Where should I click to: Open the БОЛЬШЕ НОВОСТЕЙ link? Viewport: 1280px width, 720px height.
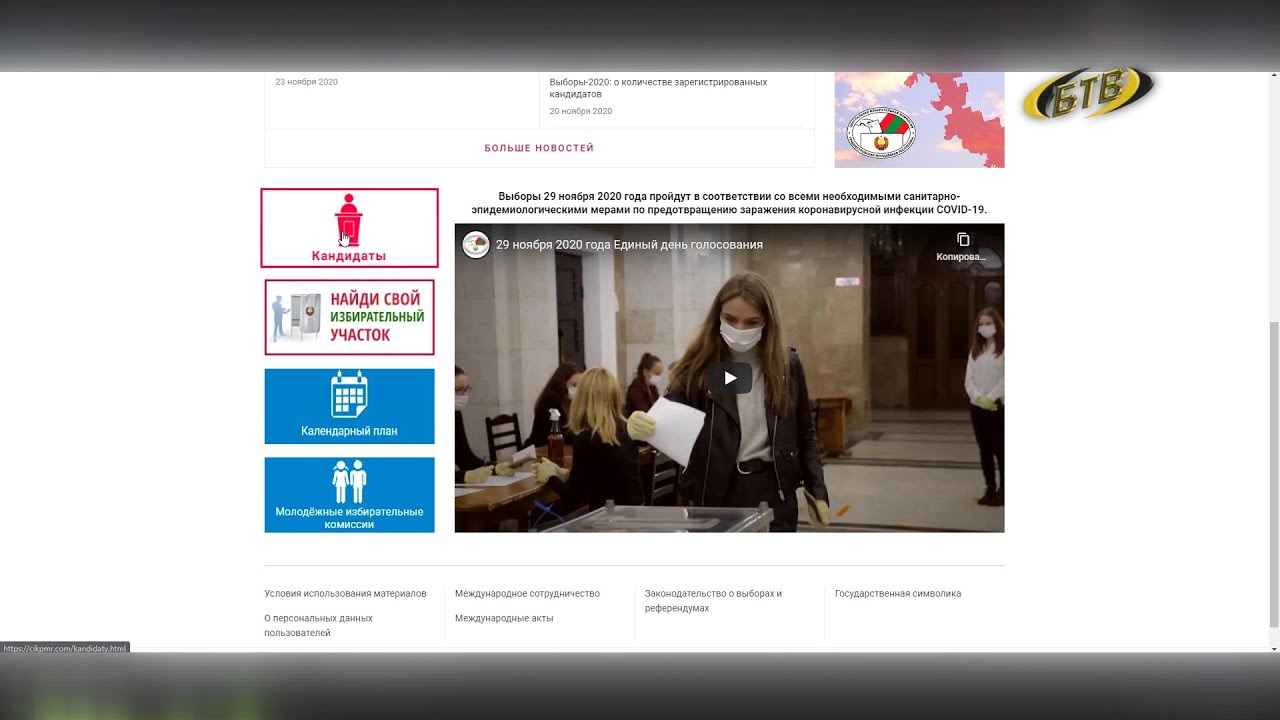click(539, 148)
